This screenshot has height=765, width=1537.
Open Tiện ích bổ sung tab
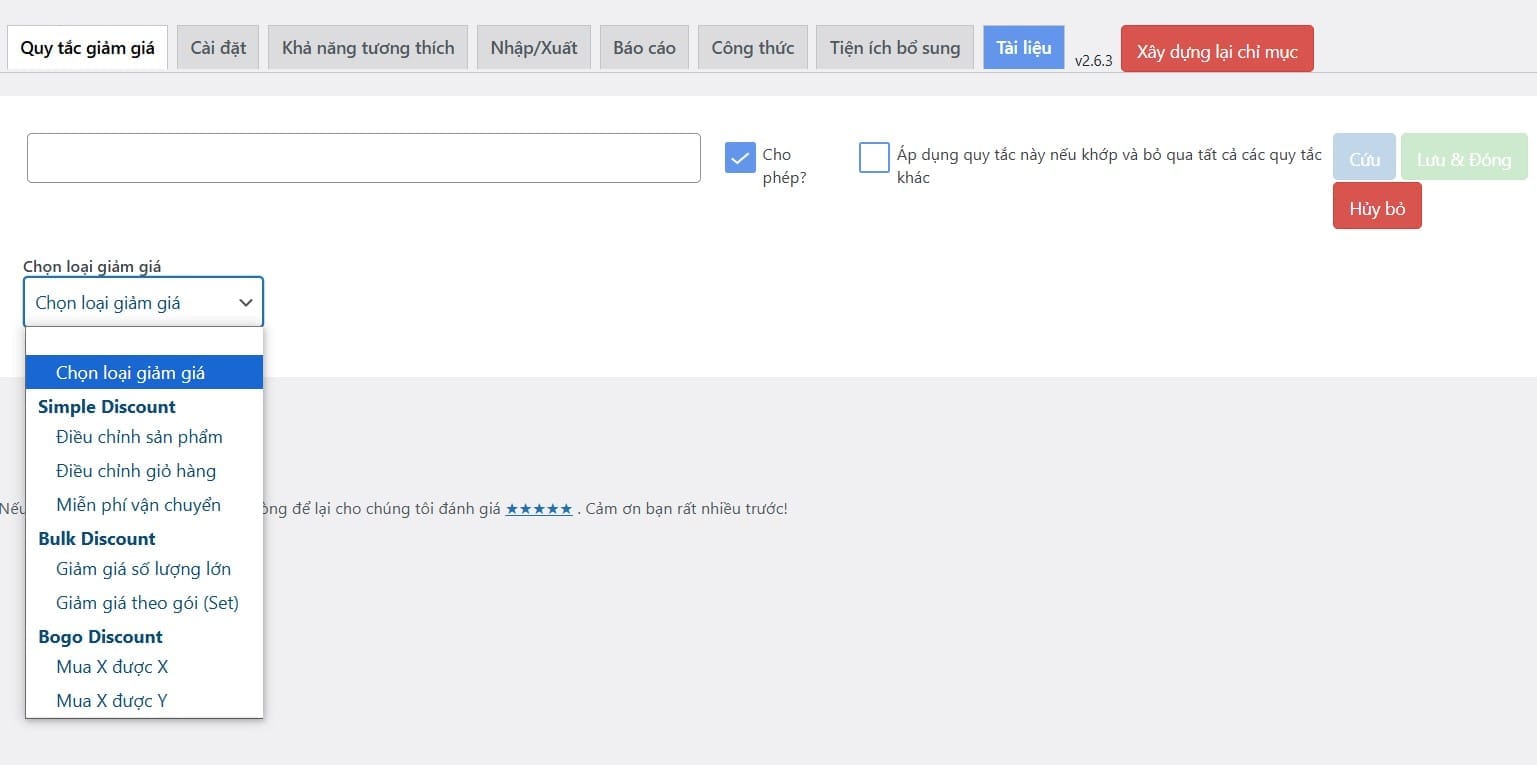point(894,48)
